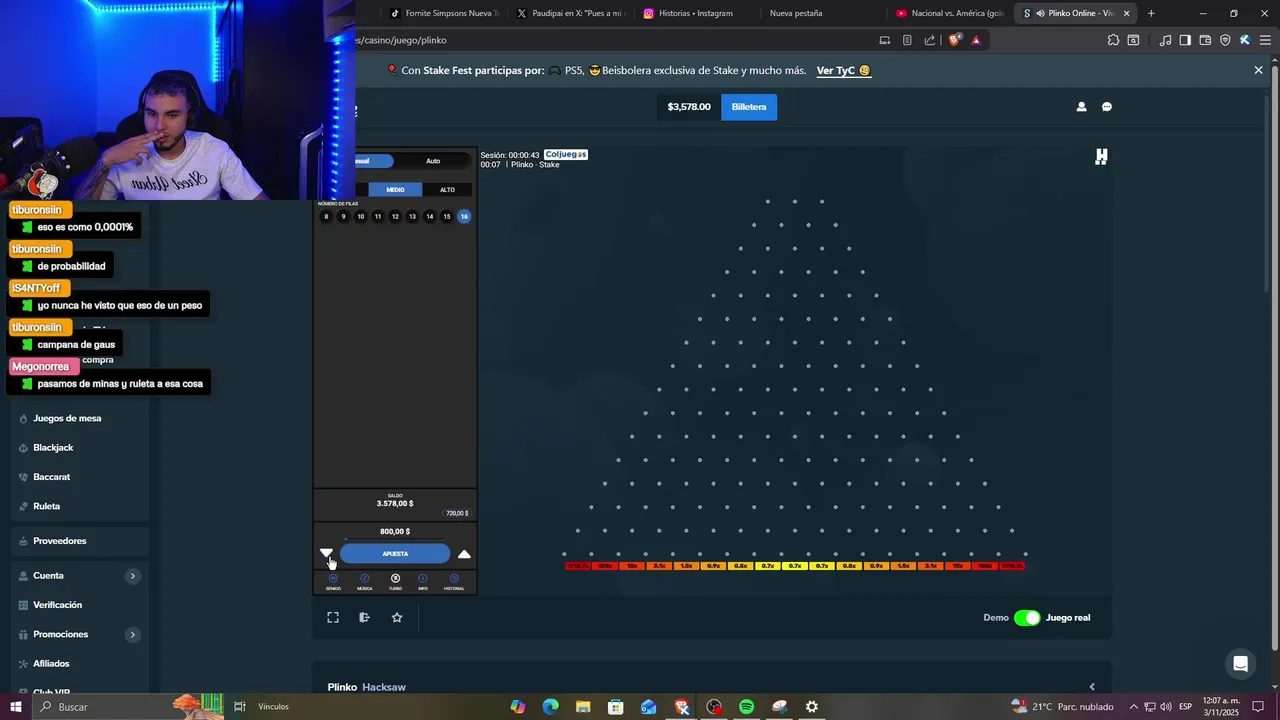
Task: Open the Info icon in Plinko
Action: [423, 579]
